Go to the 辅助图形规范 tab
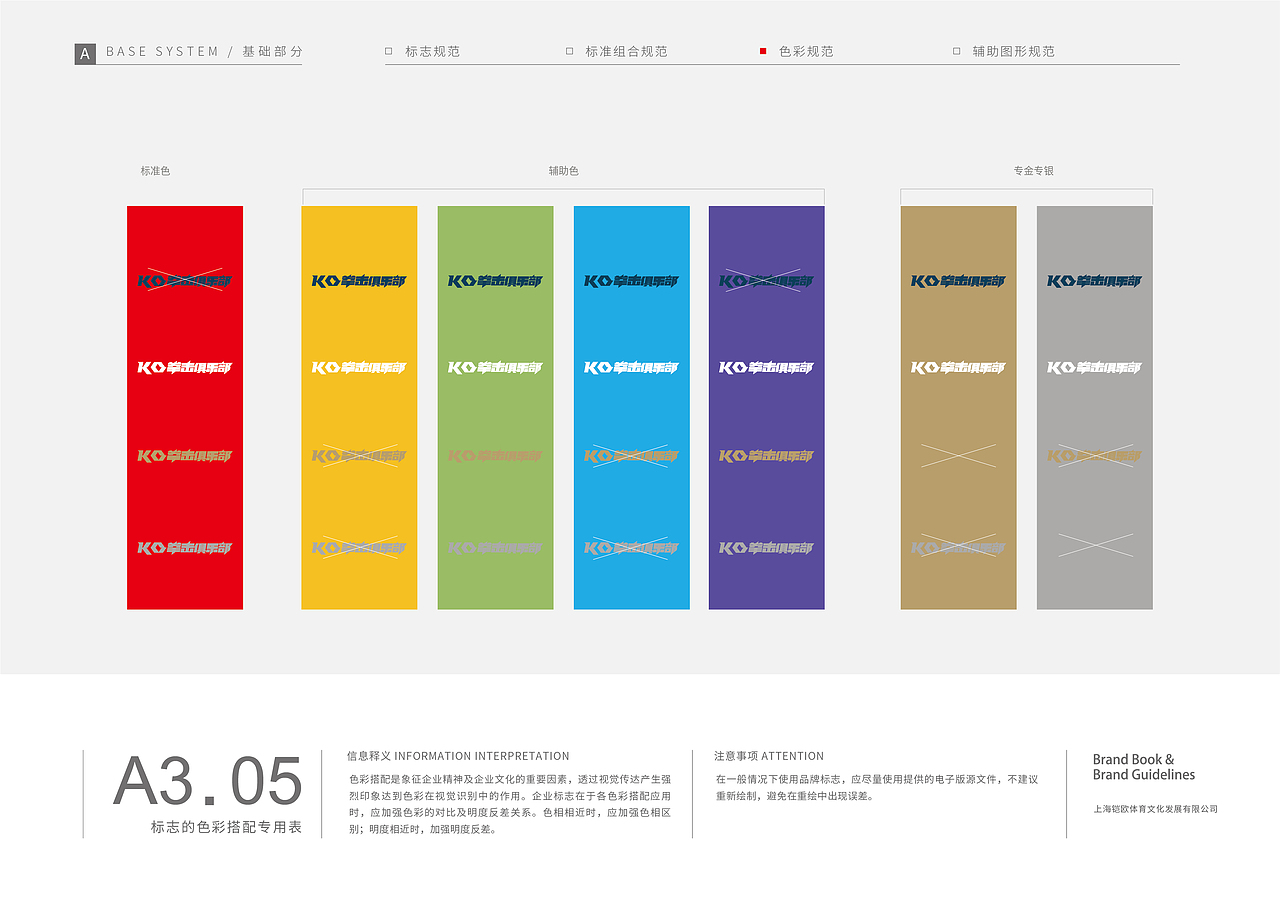This screenshot has width=1280, height=905. (x=1014, y=51)
